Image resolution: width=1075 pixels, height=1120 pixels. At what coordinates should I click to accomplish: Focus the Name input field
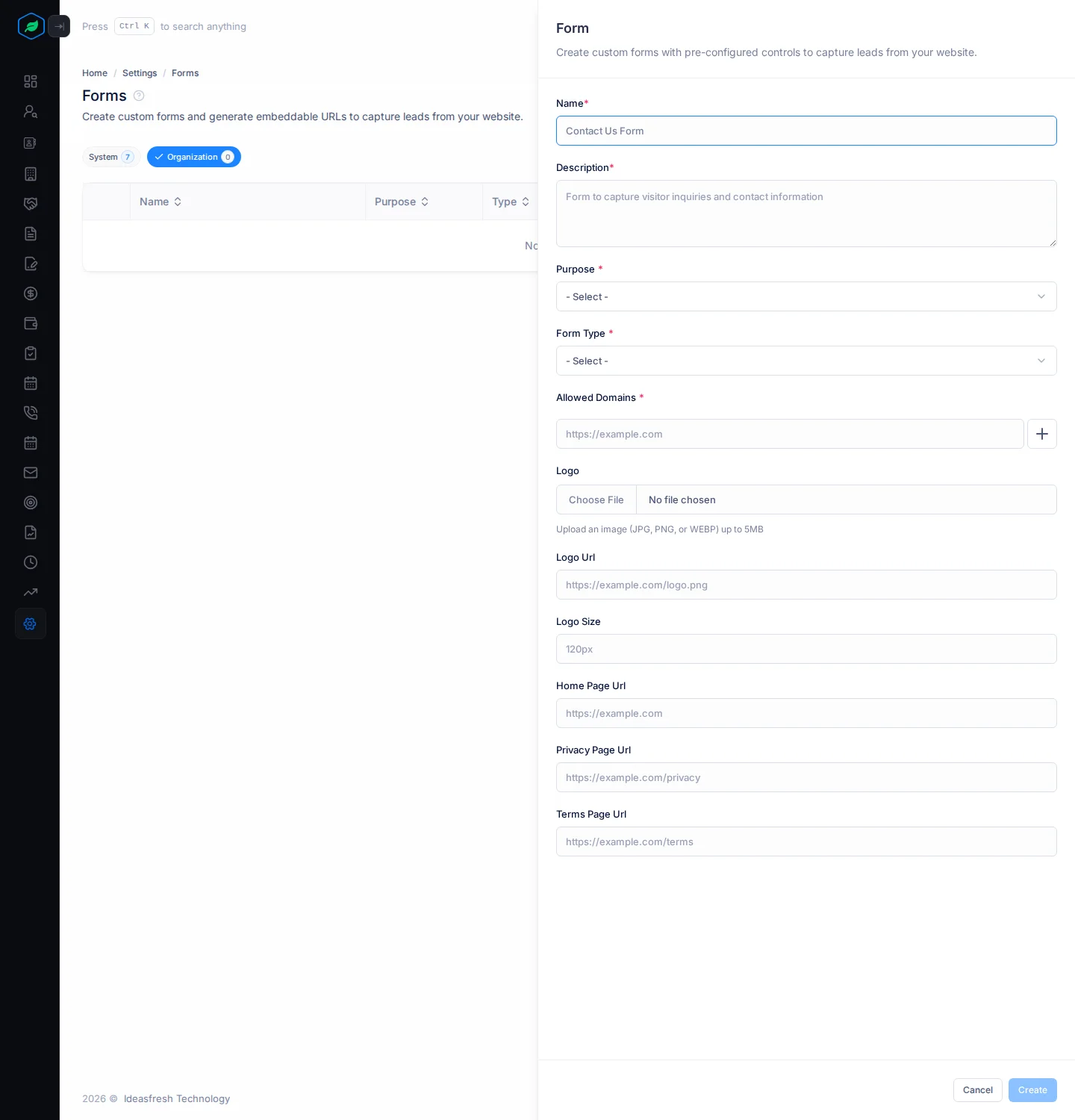806,131
